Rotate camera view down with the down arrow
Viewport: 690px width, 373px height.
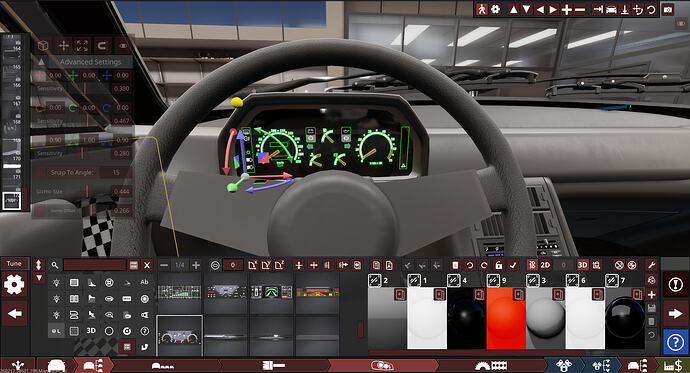tap(526, 9)
